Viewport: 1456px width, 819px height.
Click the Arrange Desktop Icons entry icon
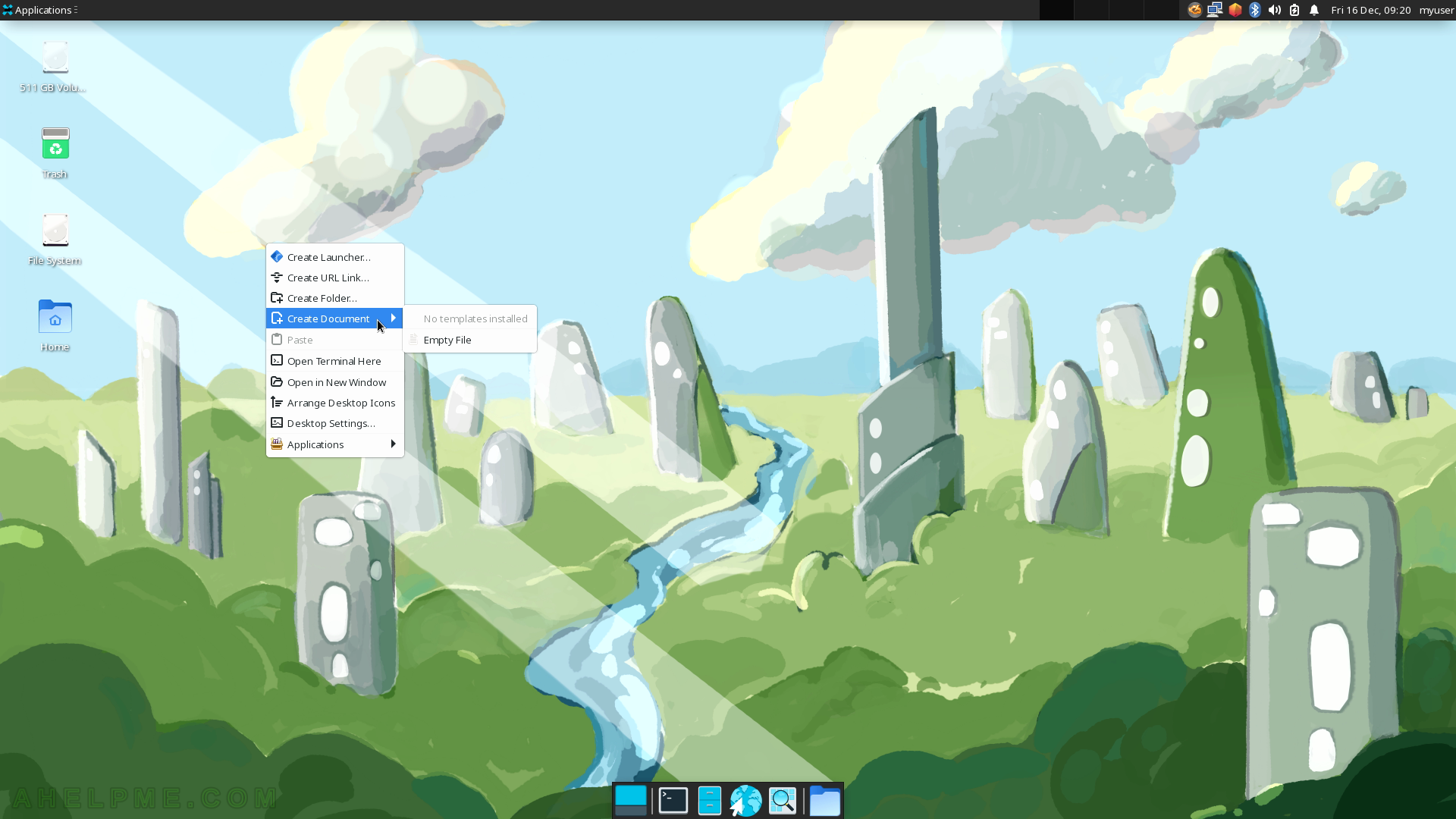coord(277,402)
